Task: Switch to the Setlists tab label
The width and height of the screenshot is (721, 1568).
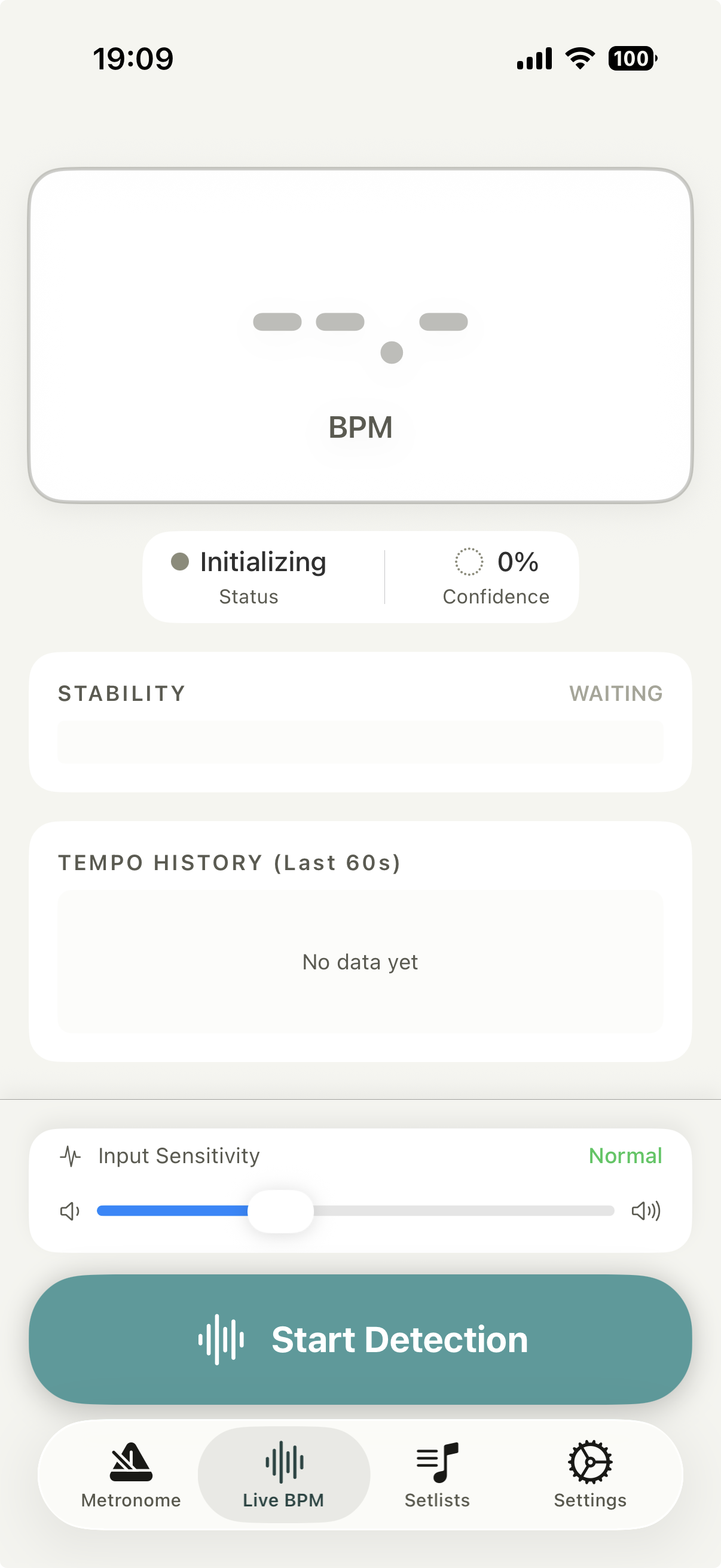Action: (437, 1500)
